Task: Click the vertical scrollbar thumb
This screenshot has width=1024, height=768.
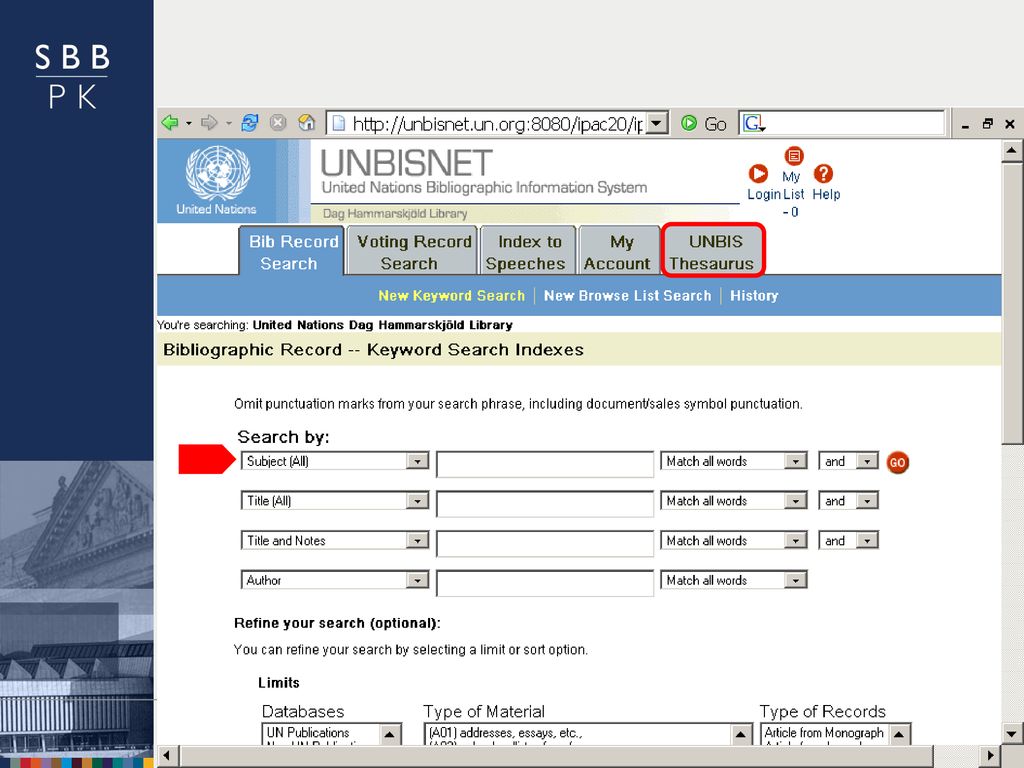Action: point(1012,302)
